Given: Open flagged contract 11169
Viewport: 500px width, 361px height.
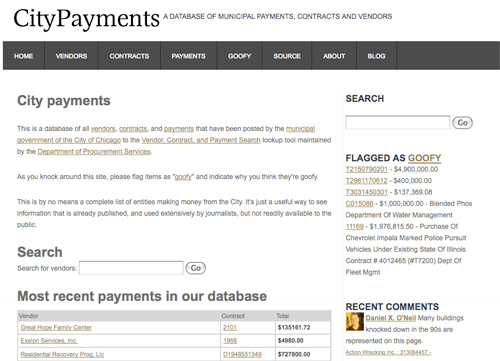Looking at the screenshot, I should pos(354,226).
